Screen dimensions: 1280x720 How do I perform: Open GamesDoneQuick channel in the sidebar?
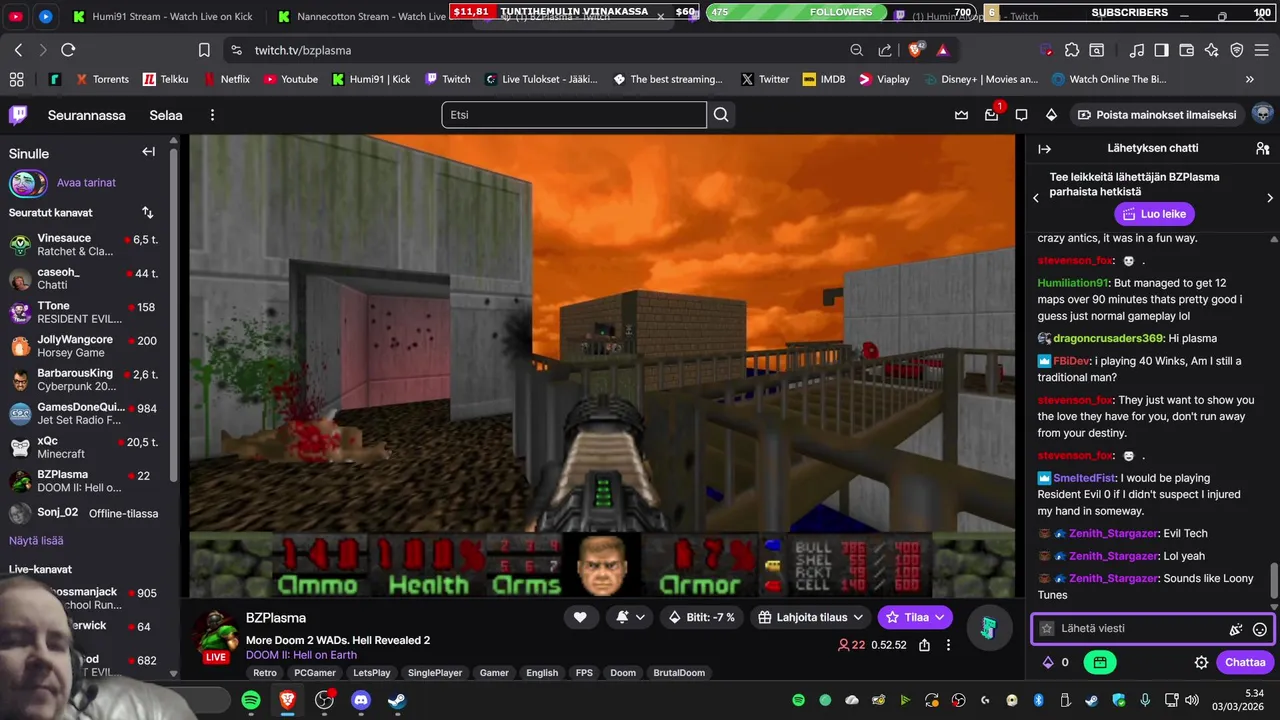tap(86, 414)
